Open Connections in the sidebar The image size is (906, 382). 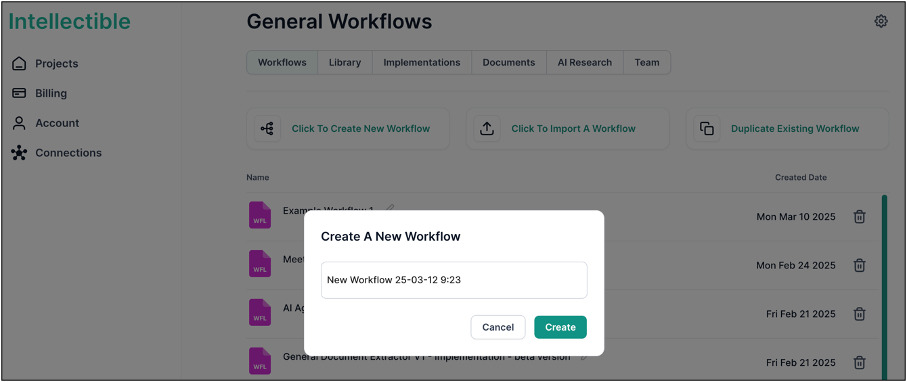point(68,153)
